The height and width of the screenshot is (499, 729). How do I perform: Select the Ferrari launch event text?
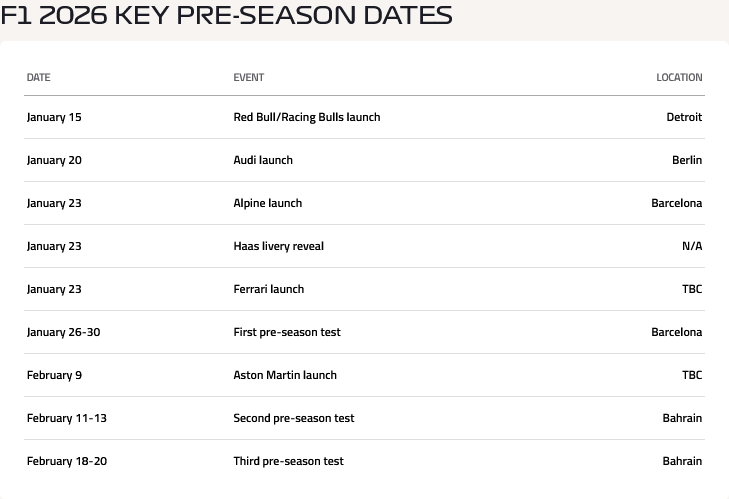point(268,289)
